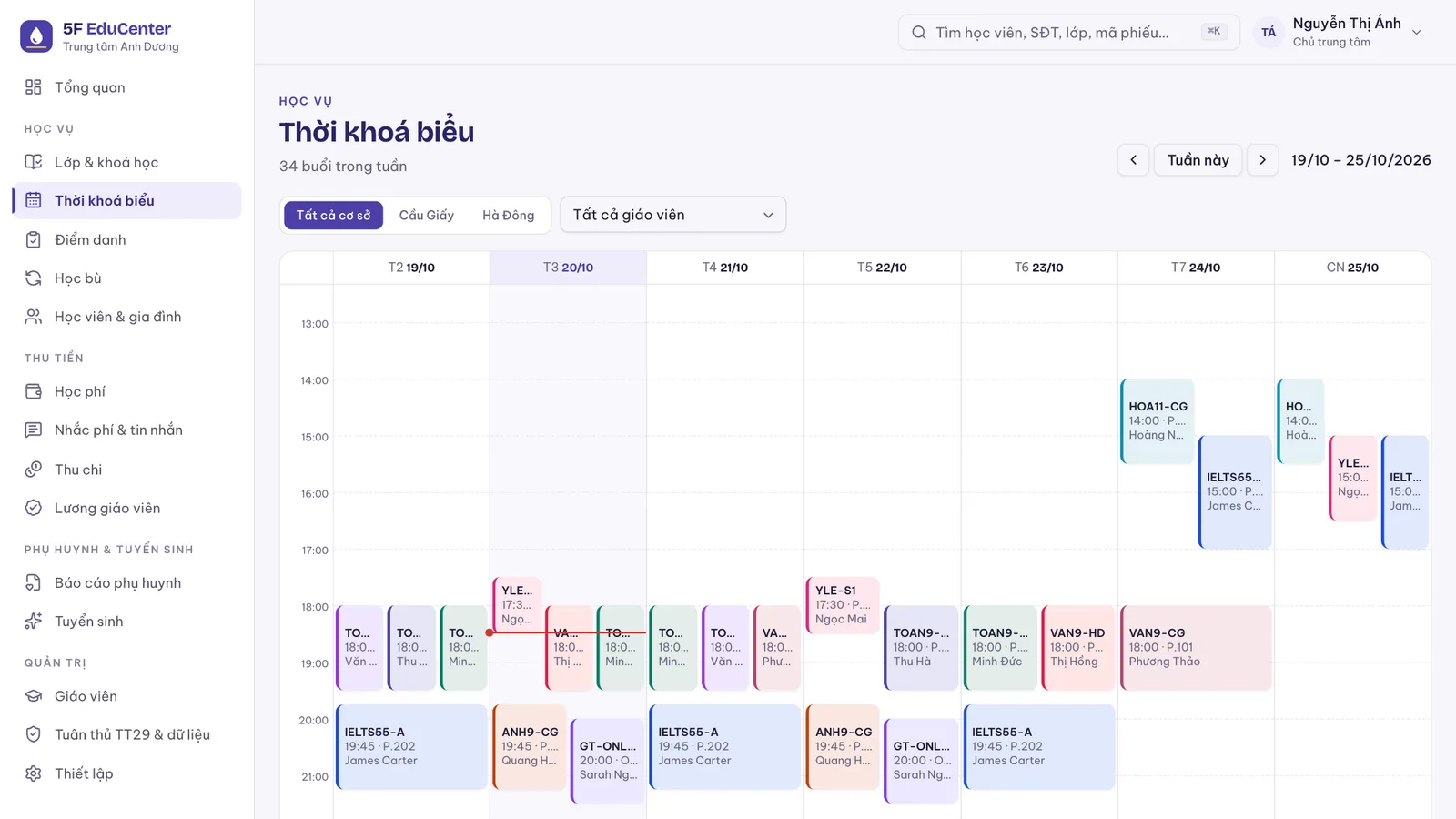Open the HOA11-CG Saturday class block
1456x819 pixels.
click(x=1158, y=420)
